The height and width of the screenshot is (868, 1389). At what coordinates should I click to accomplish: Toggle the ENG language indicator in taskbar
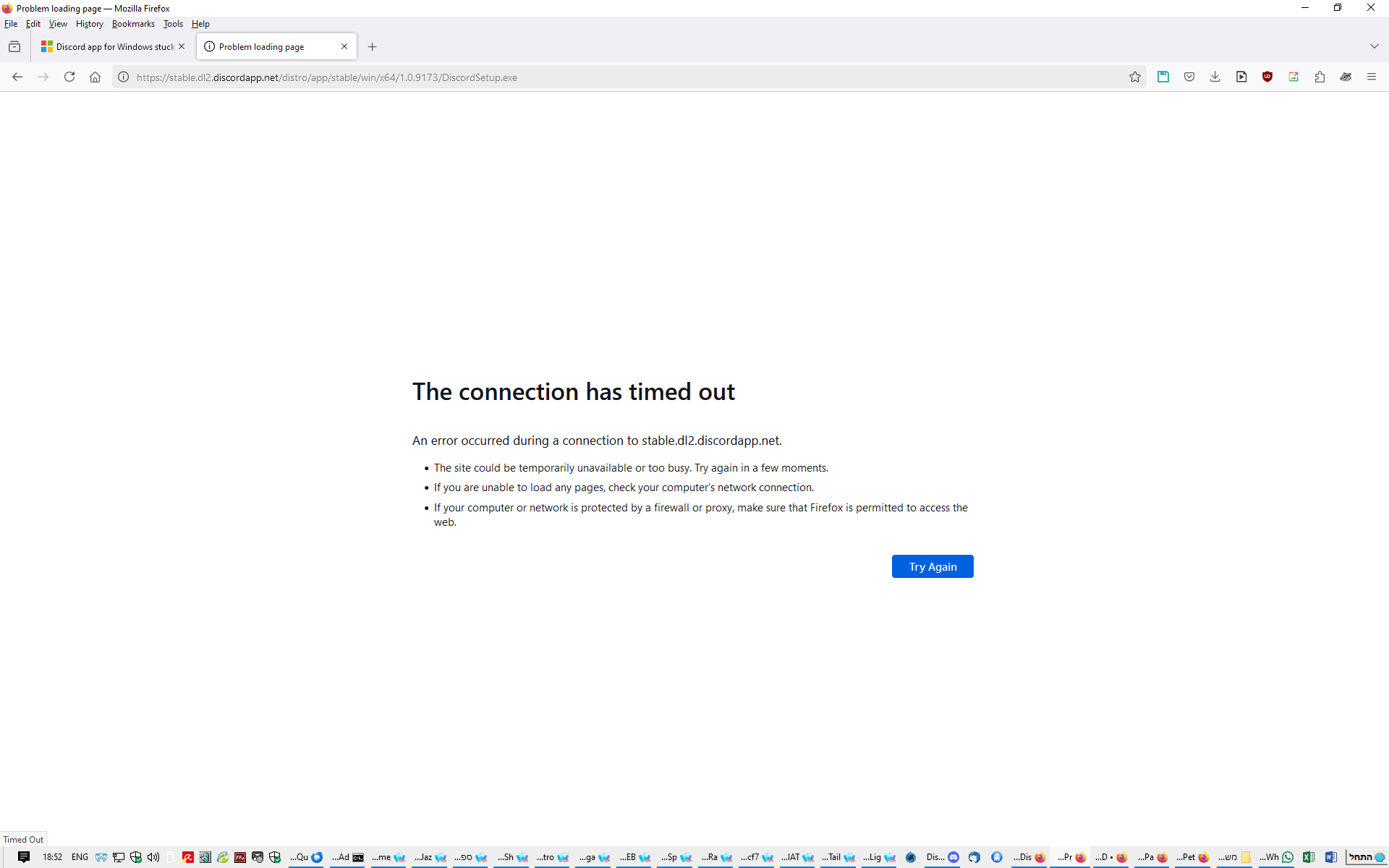pos(80,857)
